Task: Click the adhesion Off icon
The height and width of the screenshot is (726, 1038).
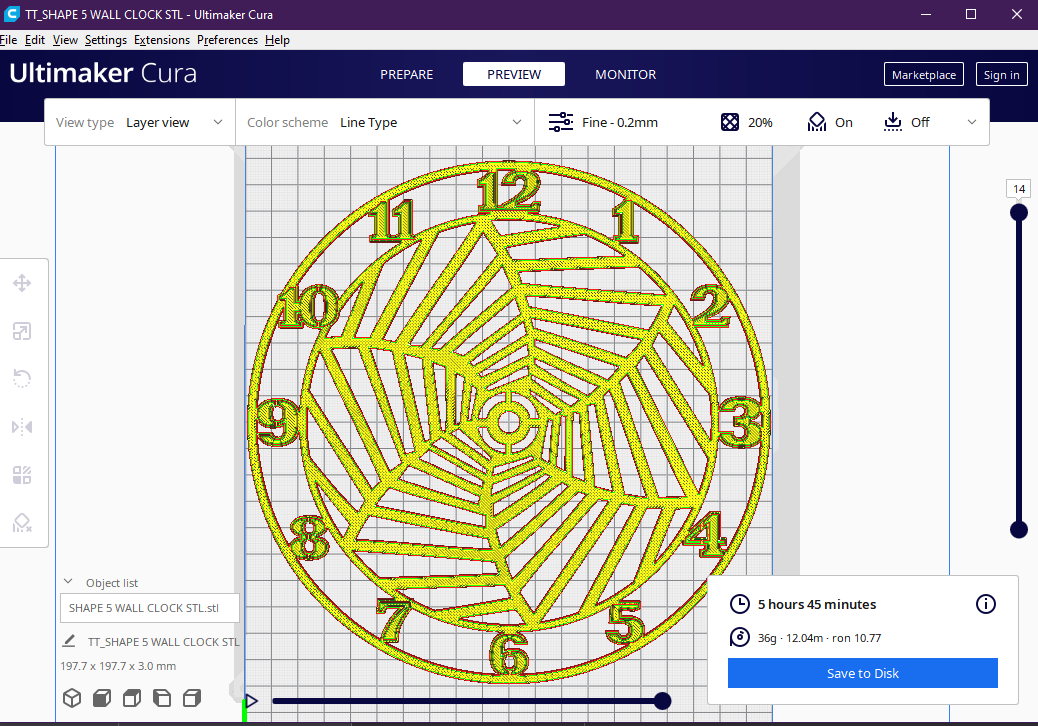Action: coord(893,122)
